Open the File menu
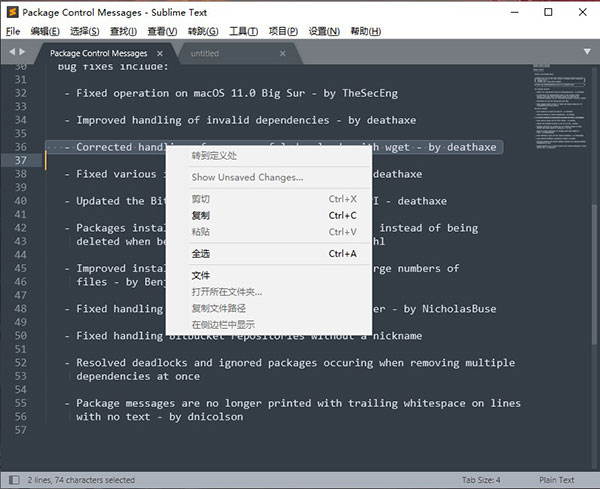This screenshot has height=489, width=600. pyautogui.click(x=13, y=31)
